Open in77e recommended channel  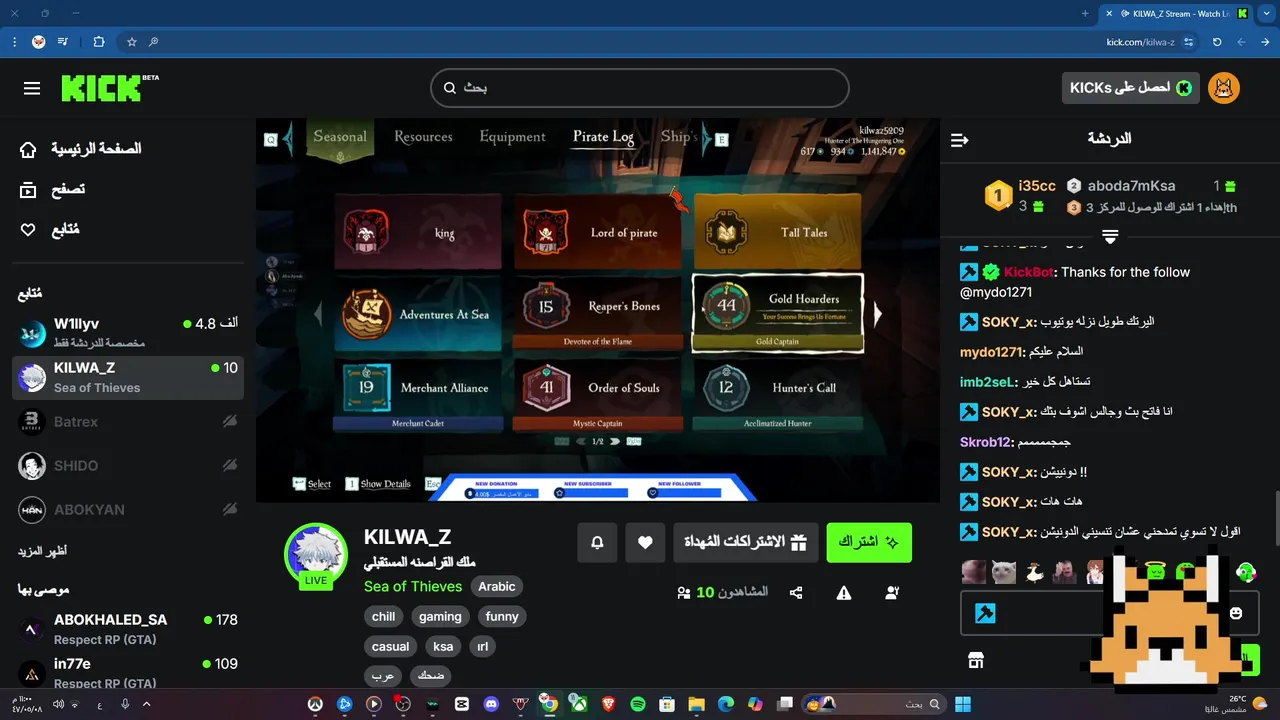pyautogui.click(x=128, y=673)
